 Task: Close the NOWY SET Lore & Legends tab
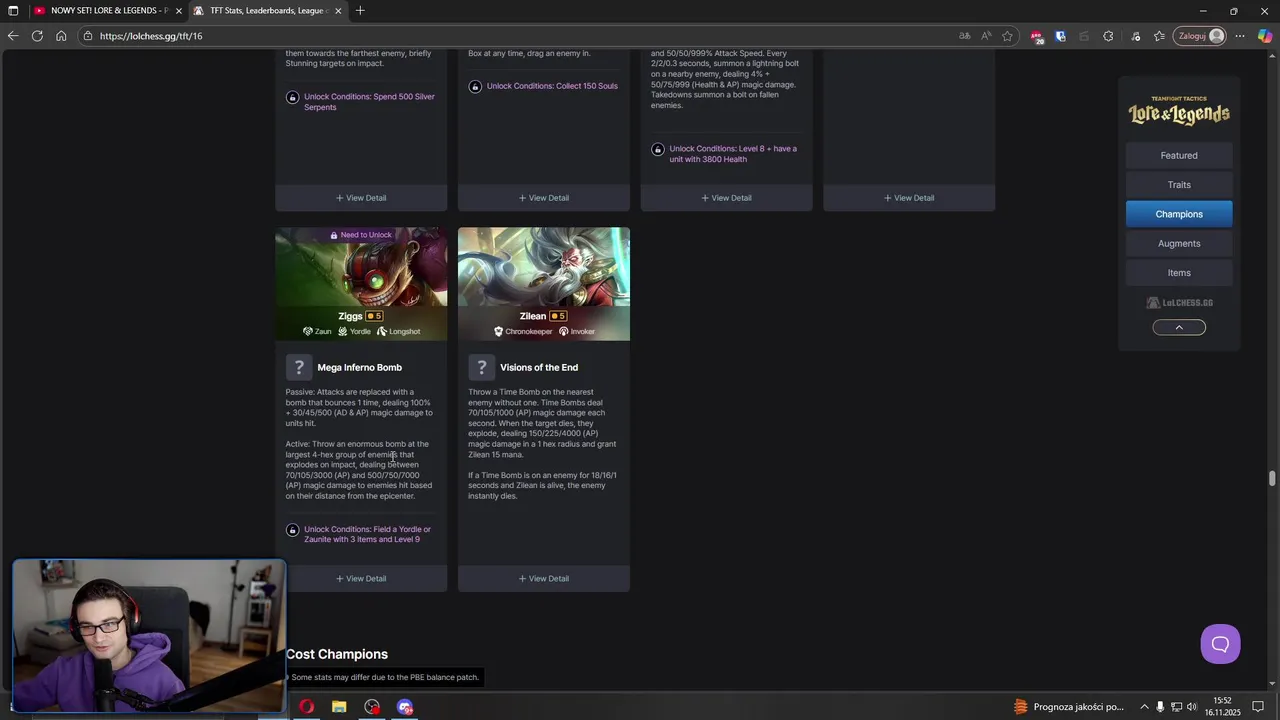pos(179,11)
